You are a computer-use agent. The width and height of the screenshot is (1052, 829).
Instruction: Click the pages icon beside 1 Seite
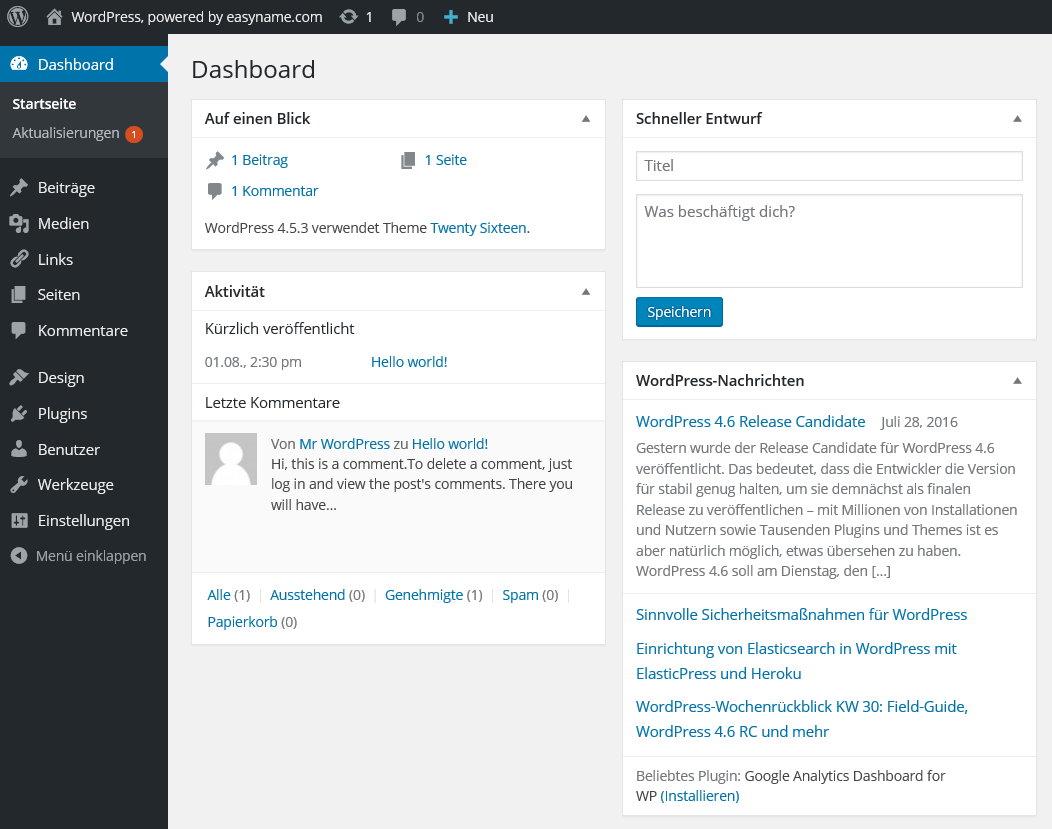408,160
